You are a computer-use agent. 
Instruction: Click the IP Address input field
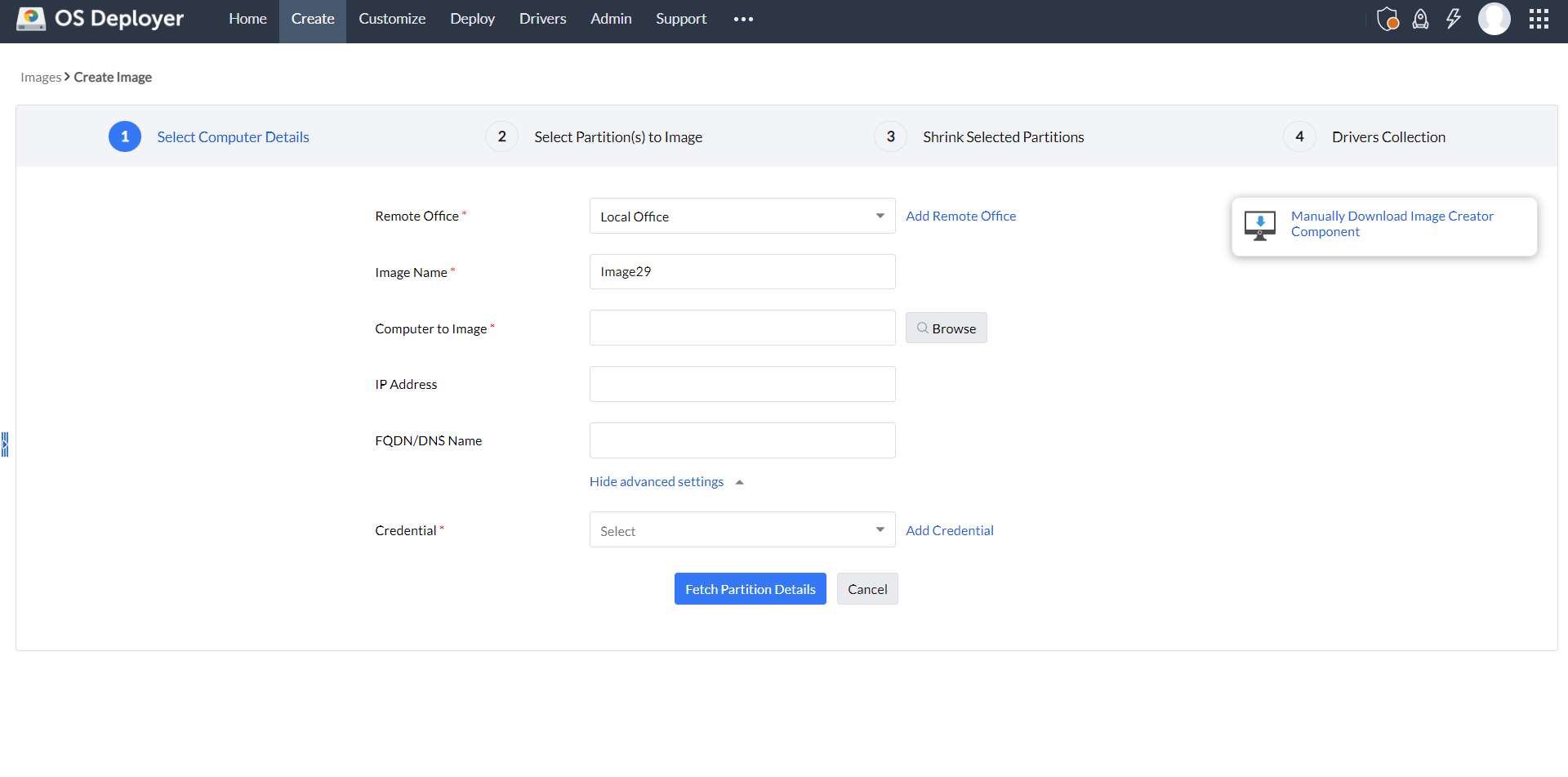(742, 383)
